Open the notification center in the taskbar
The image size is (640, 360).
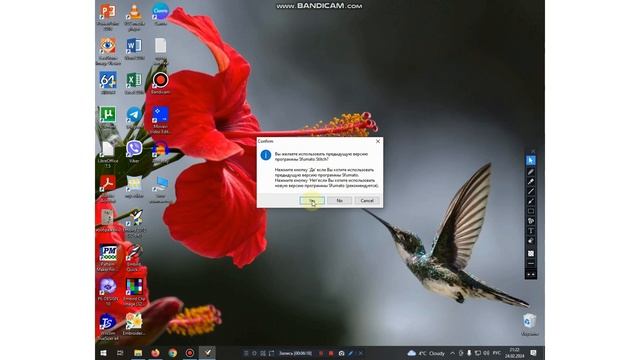tap(533, 353)
